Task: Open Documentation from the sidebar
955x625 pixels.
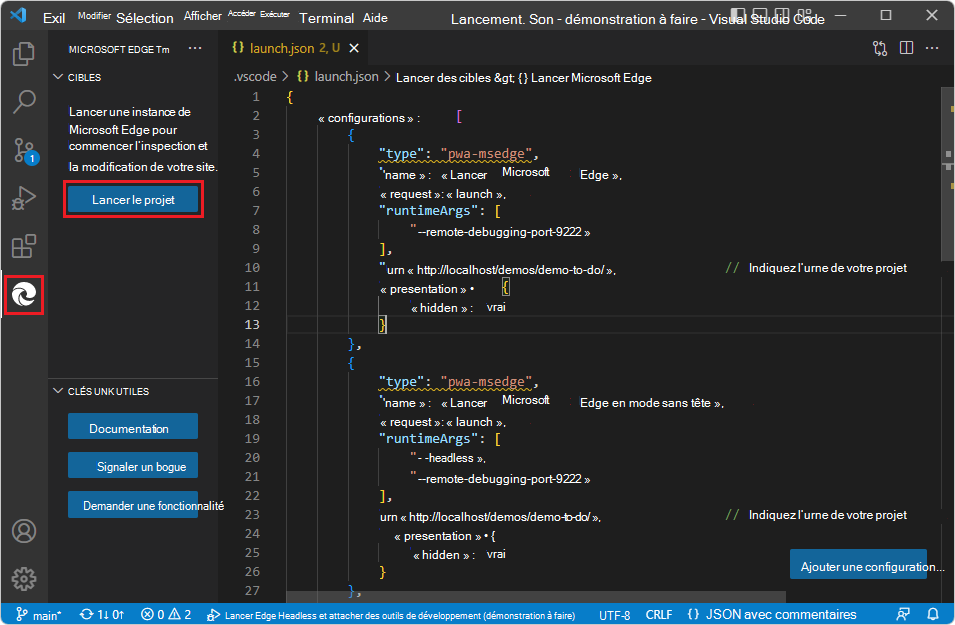Action: tap(132, 426)
